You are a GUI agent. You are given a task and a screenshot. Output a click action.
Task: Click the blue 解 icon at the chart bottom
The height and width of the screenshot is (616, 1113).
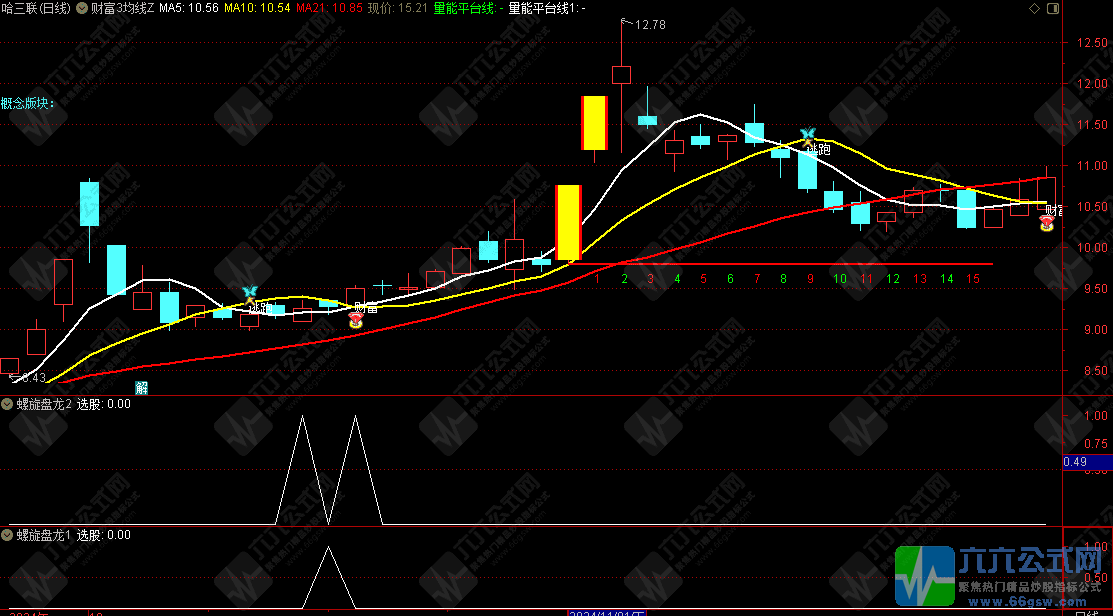pos(142,388)
